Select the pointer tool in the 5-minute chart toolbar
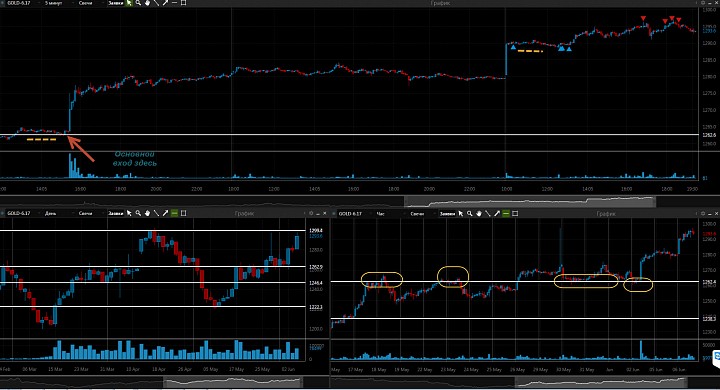Image resolution: width=720 pixels, height=390 pixels. [x=129, y=3]
